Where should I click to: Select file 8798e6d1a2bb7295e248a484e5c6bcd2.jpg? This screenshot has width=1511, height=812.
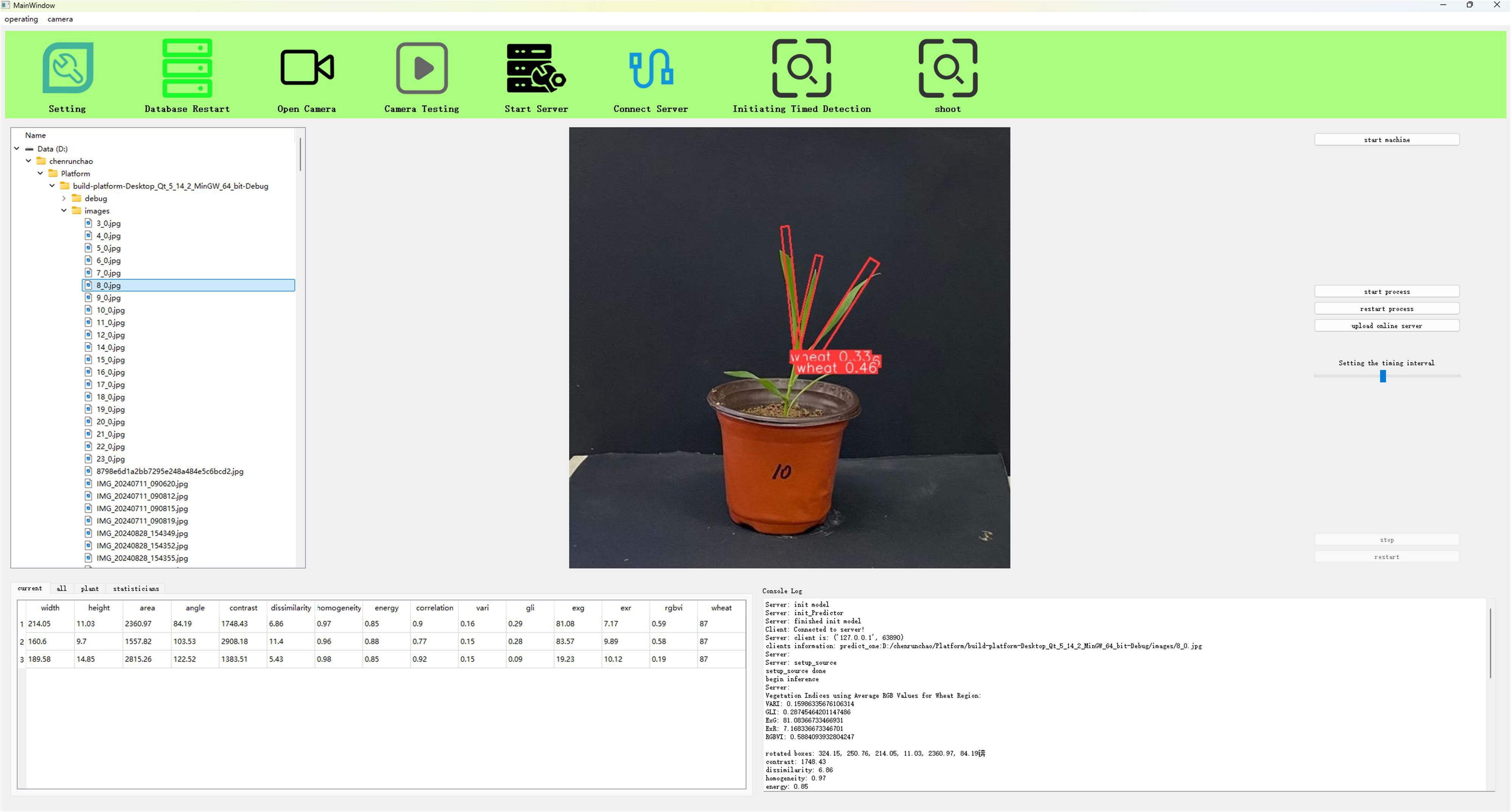pyautogui.click(x=169, y=471)
